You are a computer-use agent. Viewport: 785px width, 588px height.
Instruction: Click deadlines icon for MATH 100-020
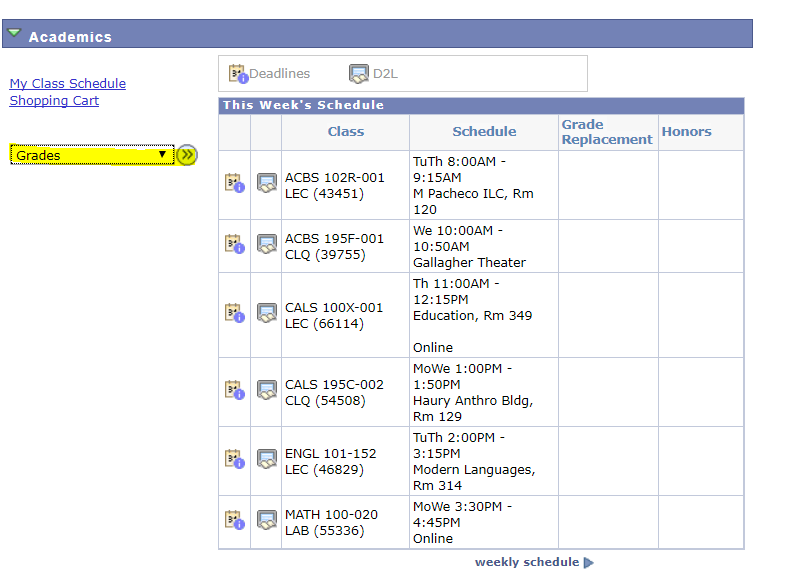[x=234, y=520]
